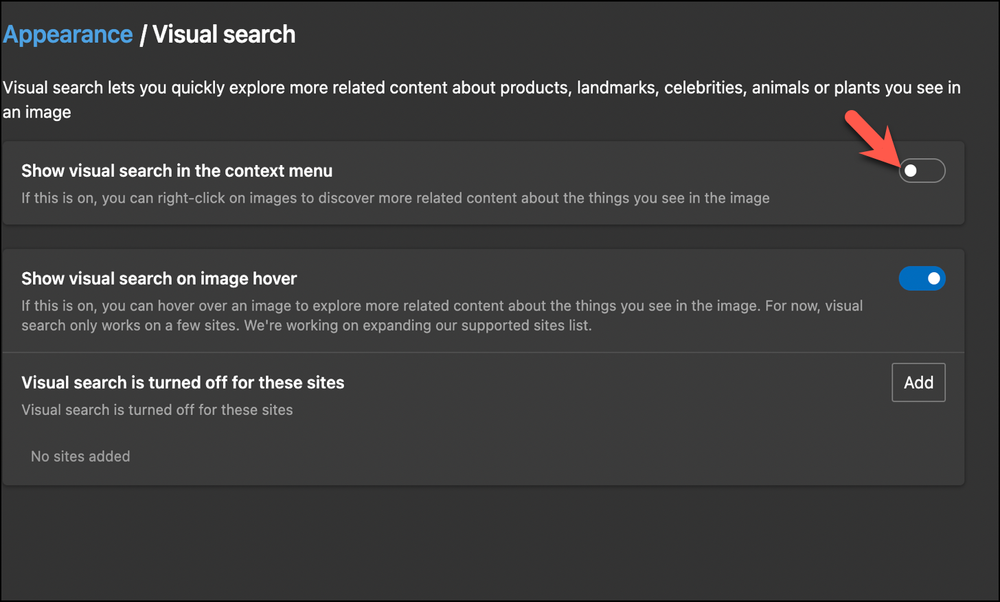This screenshot has width=1000, height=602.
Task: Click the 'Show visual search in the context menu' label
Action: coord(176,170)
